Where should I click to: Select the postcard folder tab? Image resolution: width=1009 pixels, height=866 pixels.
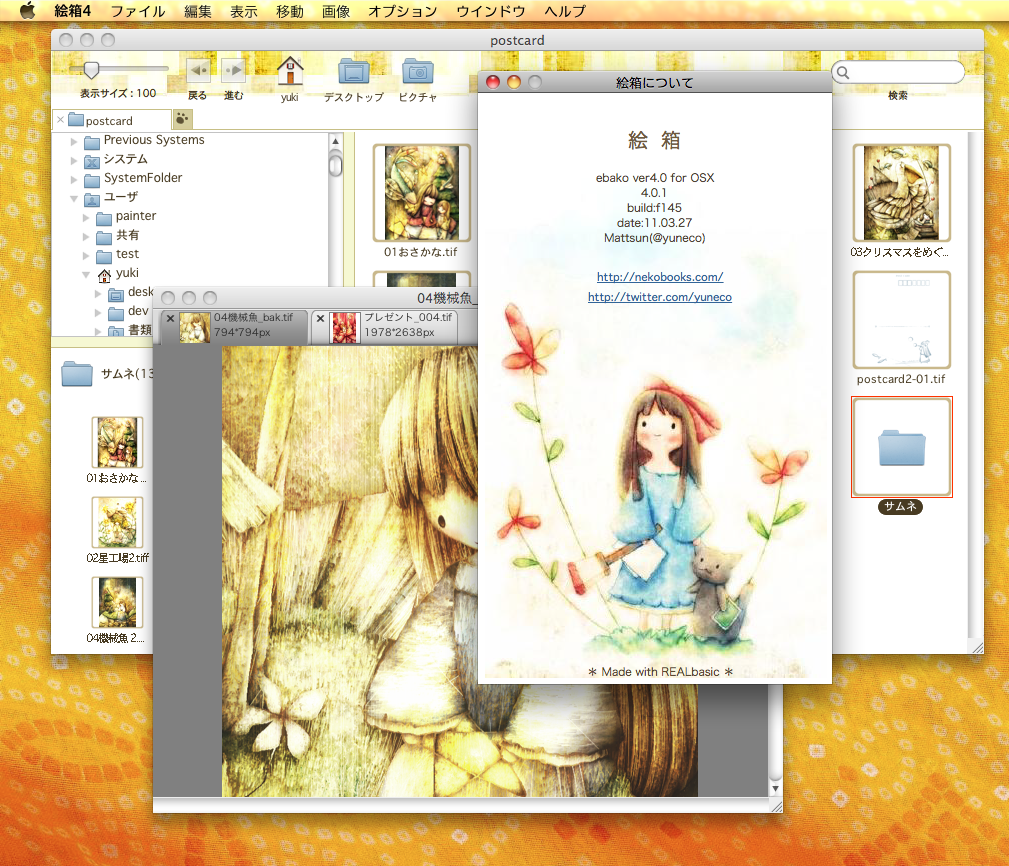pyautogui.click(x=109, y=120)
